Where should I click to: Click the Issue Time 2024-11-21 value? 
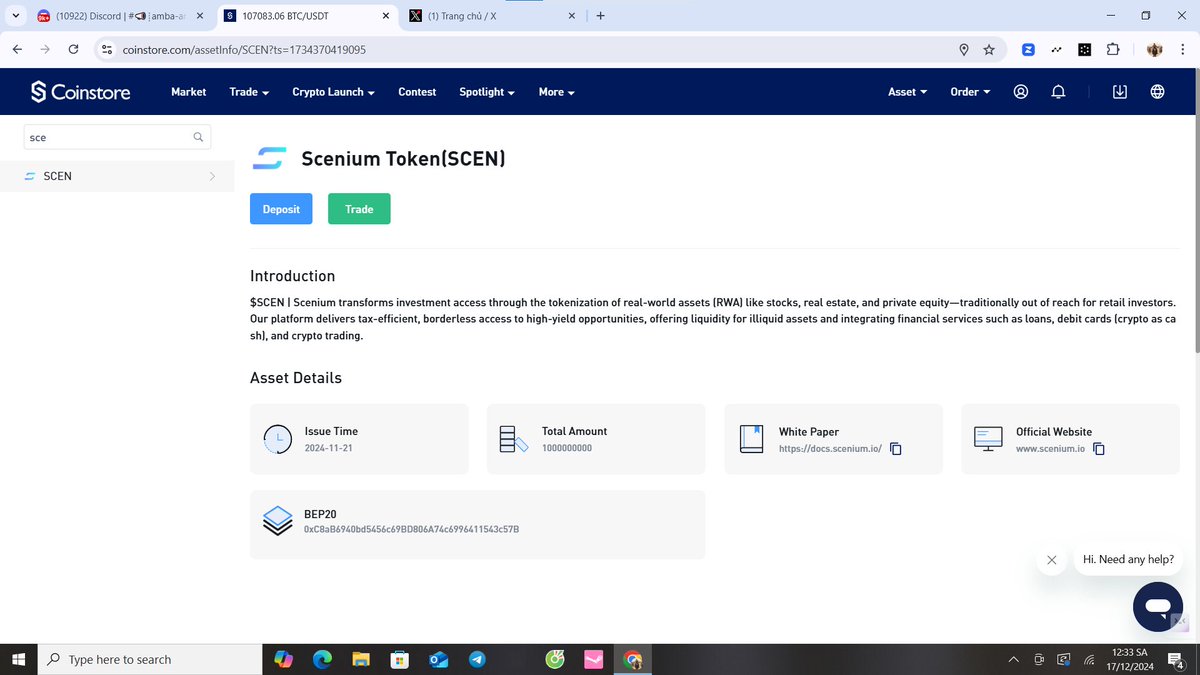coord(328,448)
